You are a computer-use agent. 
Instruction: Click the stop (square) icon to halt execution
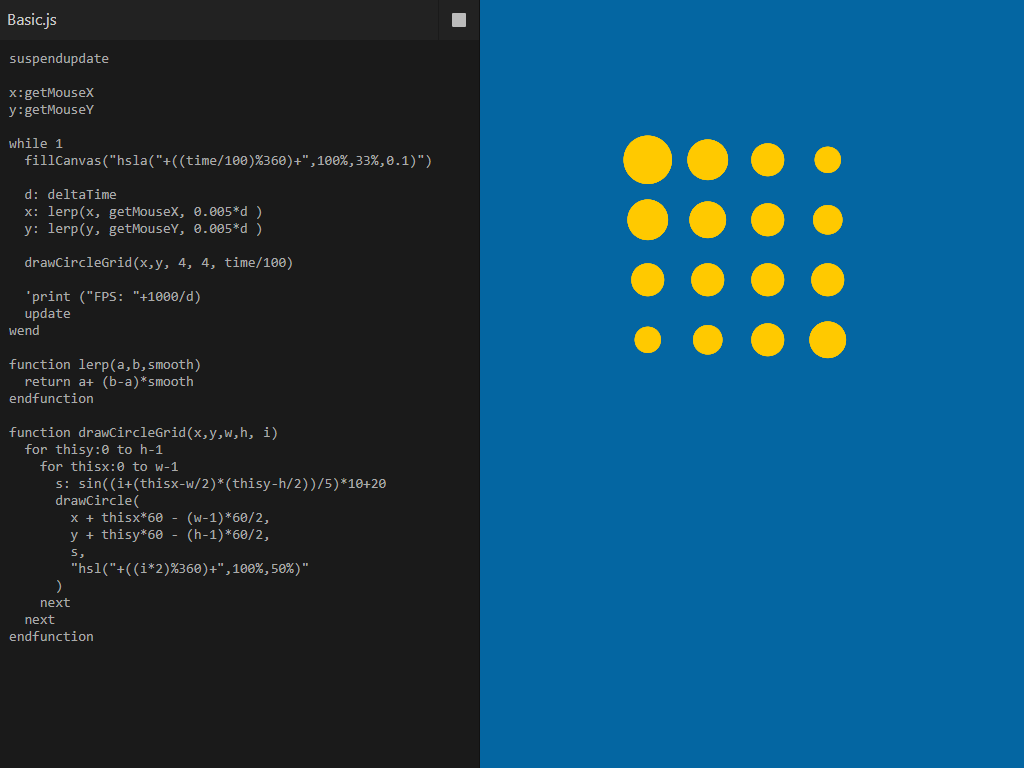coord(458,20)
